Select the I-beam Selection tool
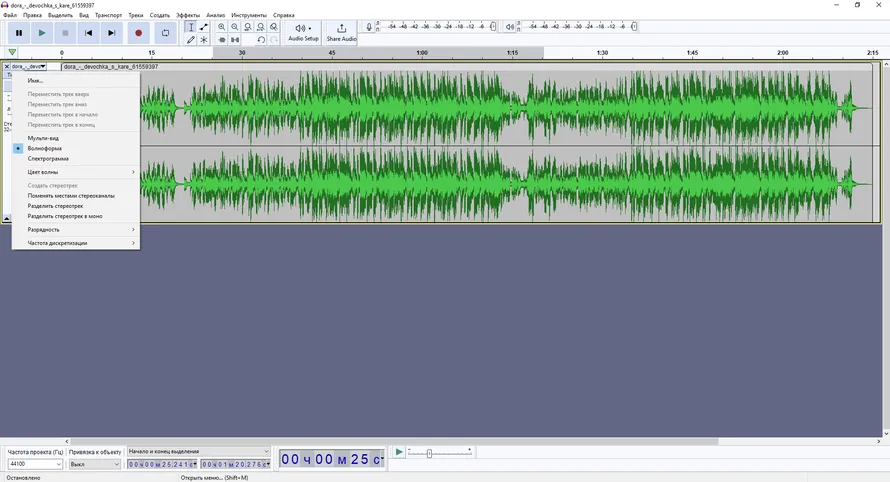The height and width of the screenshot is (482, 890). 191,27
